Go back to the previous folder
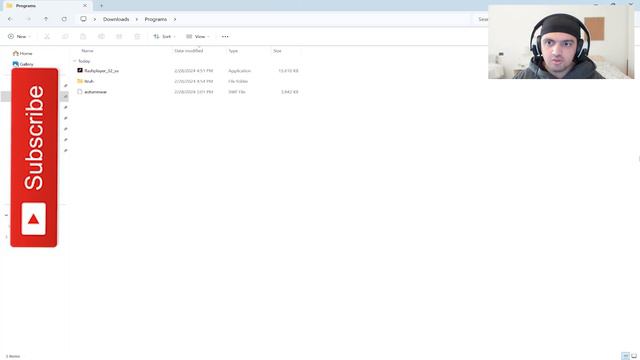Viewport: 640px width, 360px height. [x=10, y=19]
